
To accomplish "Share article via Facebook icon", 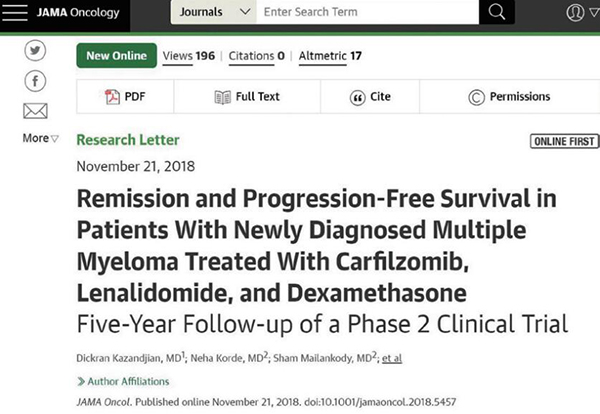I will (x=35, y=81).
